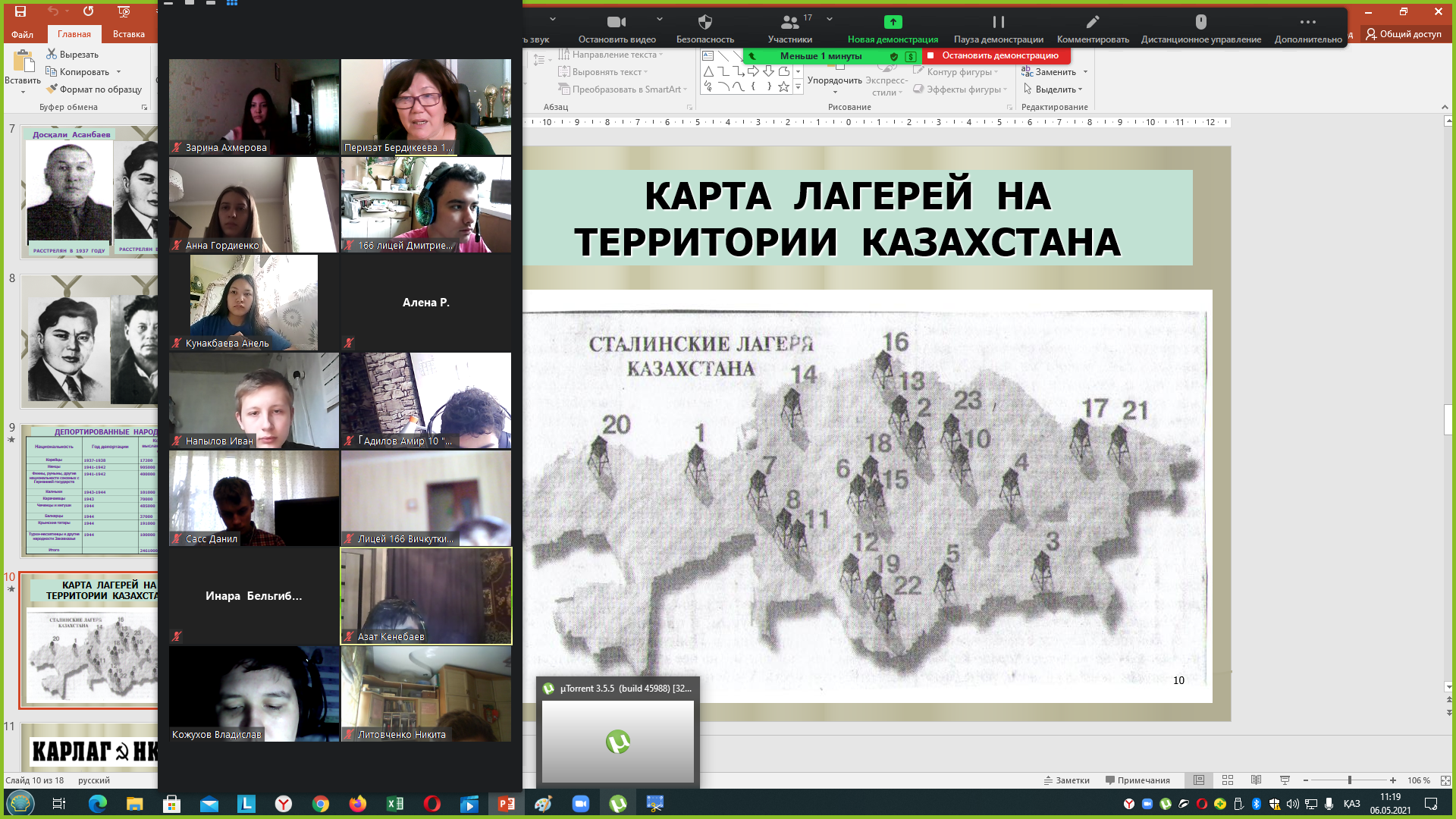The width and height of the screenshot is (1456, 819).
Task: Click Stop Share (Остановить демонстрацию) button
Action: pos(996,55)
